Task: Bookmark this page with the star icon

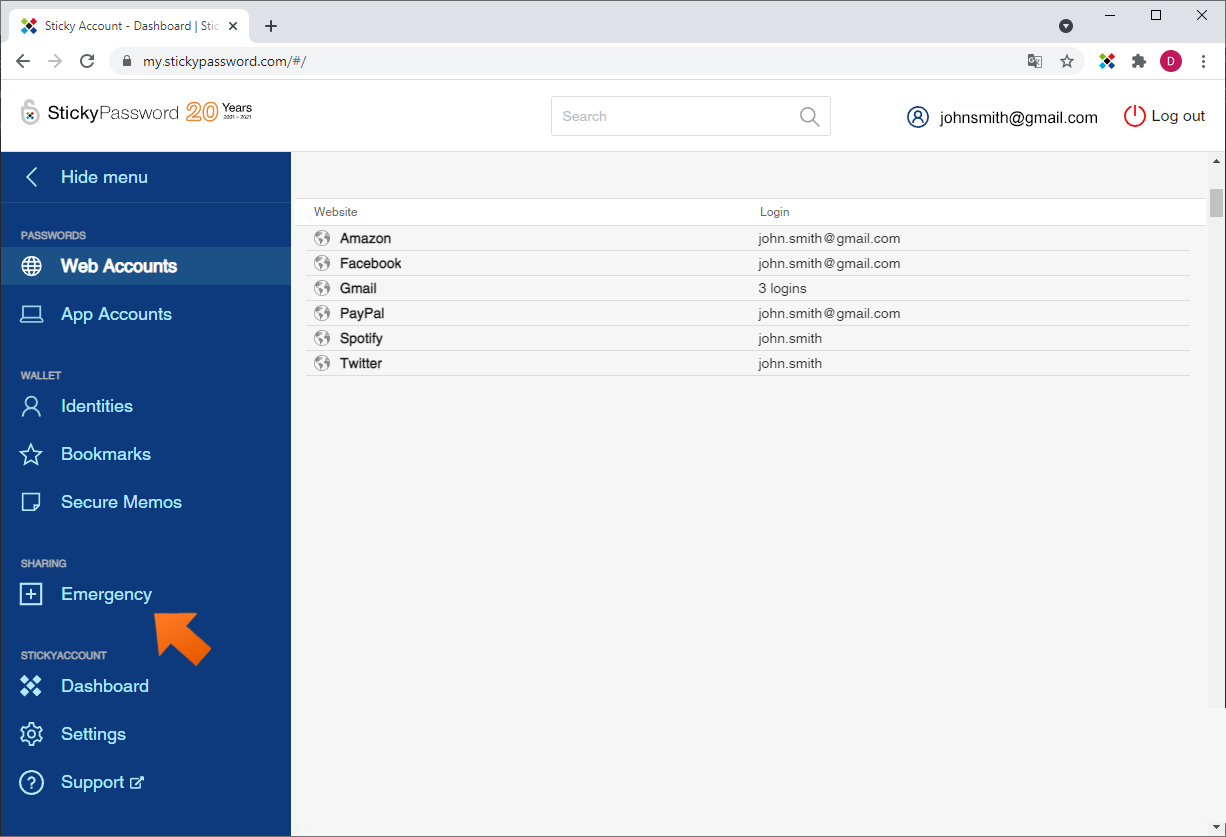Action: point(1067,61)
